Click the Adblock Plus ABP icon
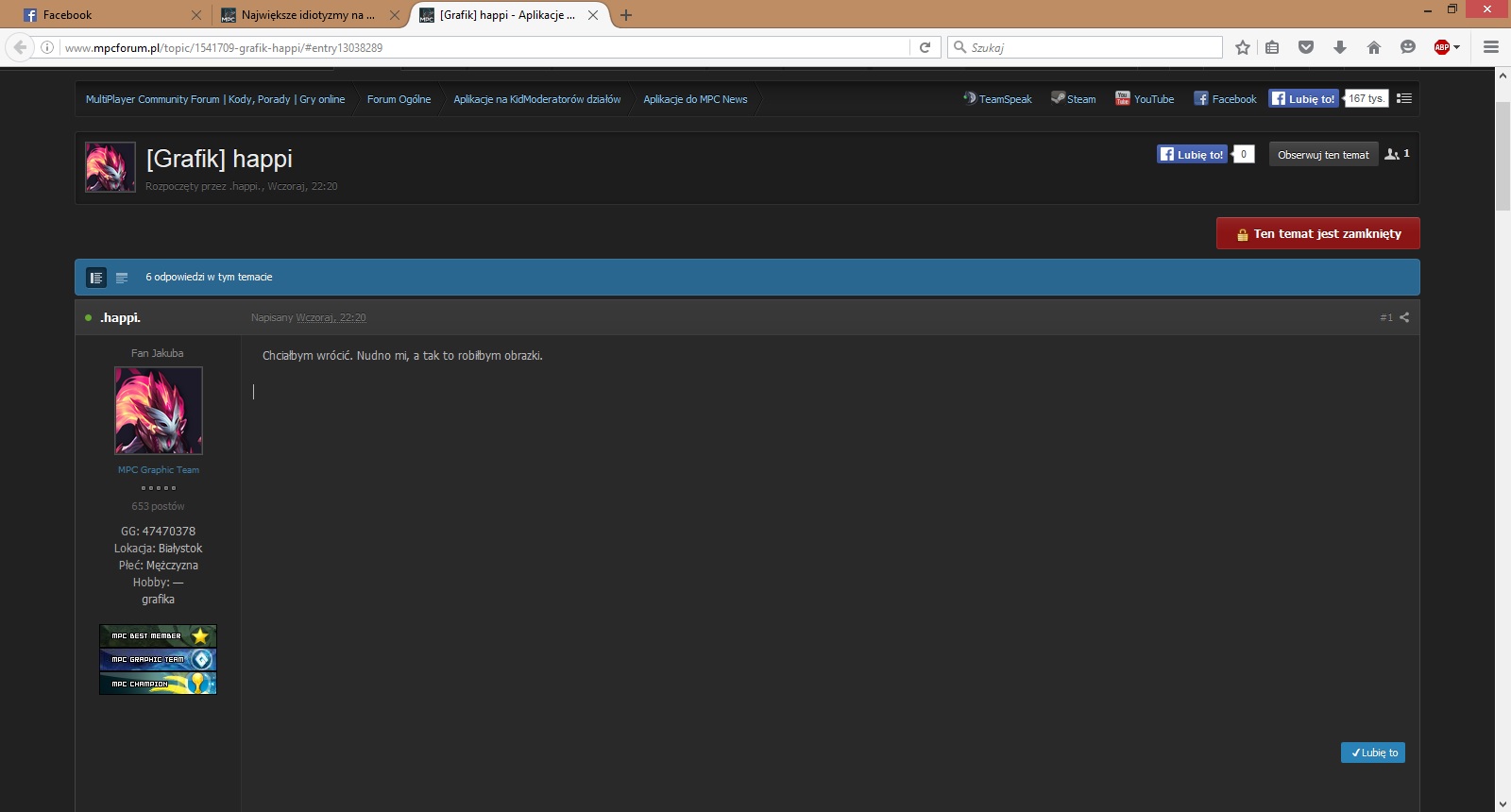Viewport: 1511px width, 812px height. (1442, 47)
